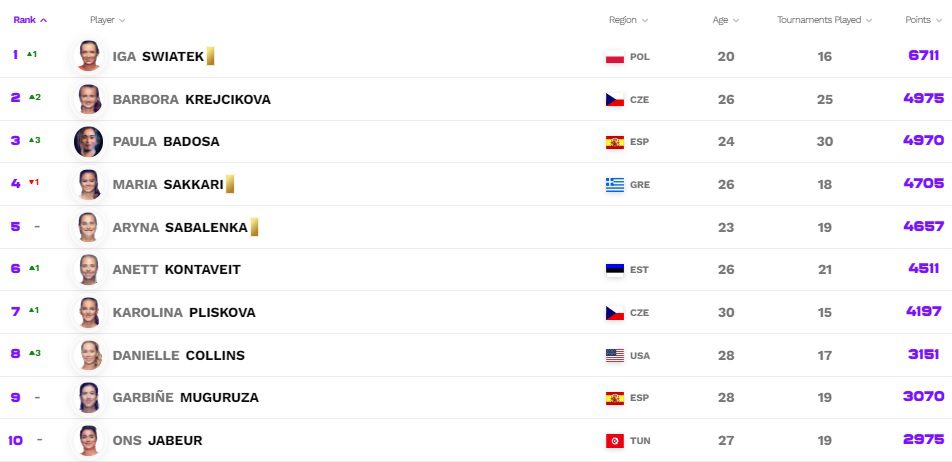Click the Poland flag icon
The width and height of the screenshot is (952, 462).
pos(614,57)
